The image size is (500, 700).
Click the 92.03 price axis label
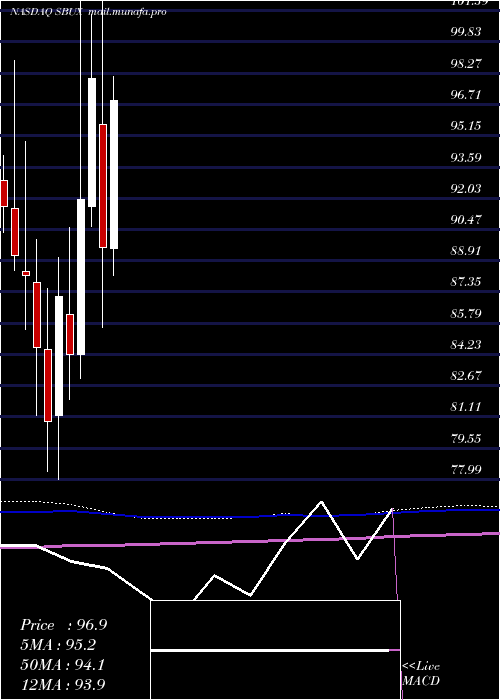click(x=466, y=188)
